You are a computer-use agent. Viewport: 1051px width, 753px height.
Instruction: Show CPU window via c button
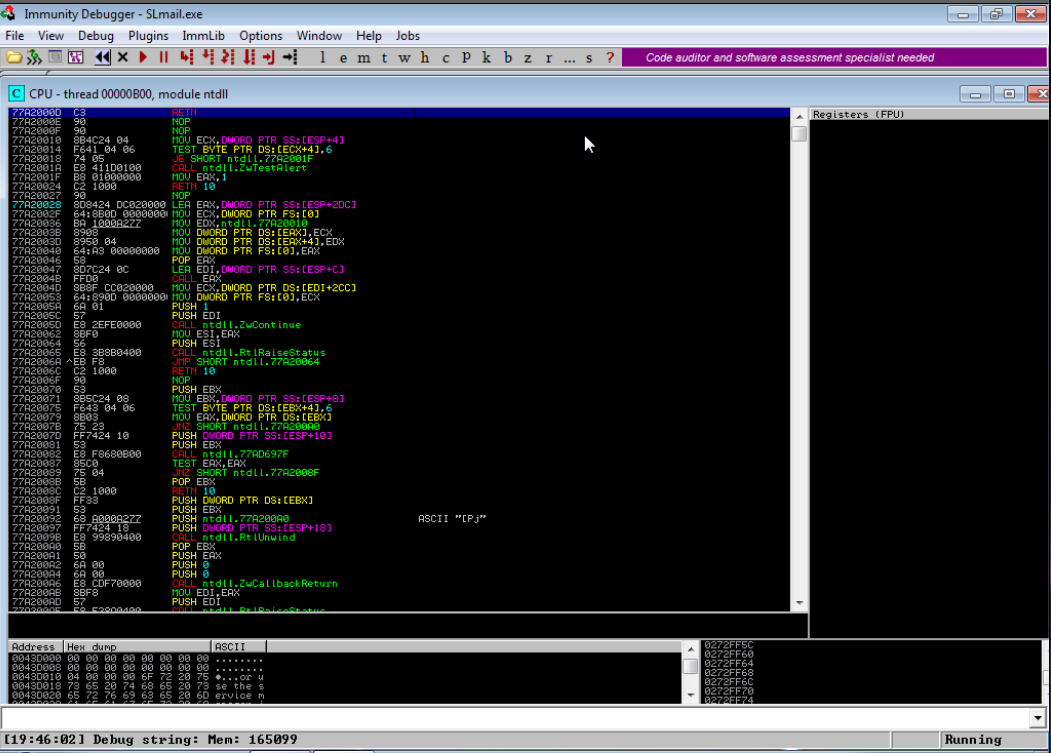446,58
